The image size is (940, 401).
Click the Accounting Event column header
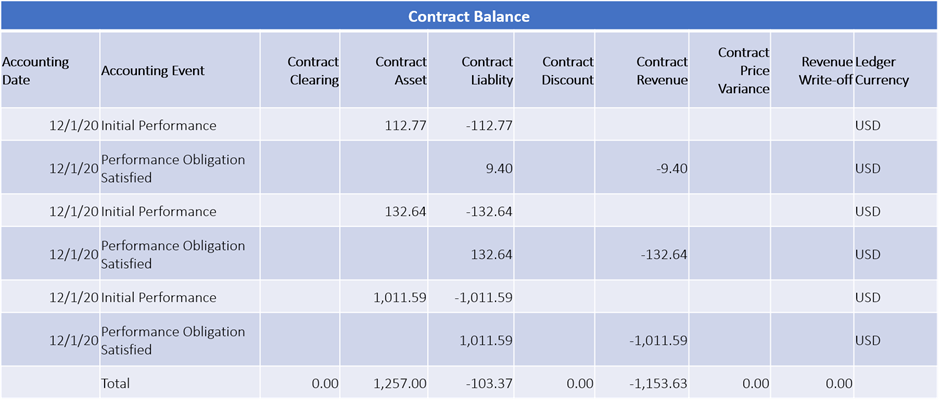(153, 71)
